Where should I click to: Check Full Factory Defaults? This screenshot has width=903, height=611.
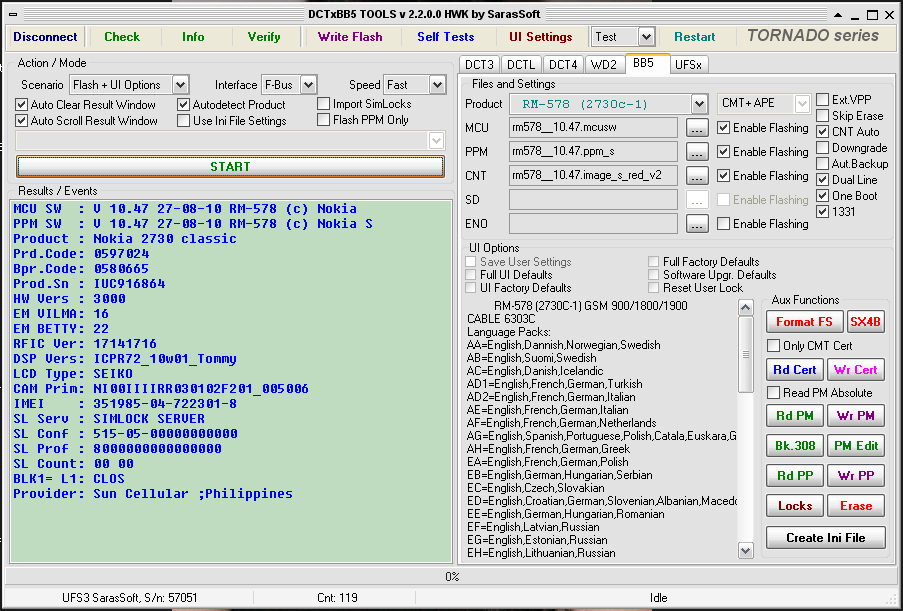click(704, 262)
